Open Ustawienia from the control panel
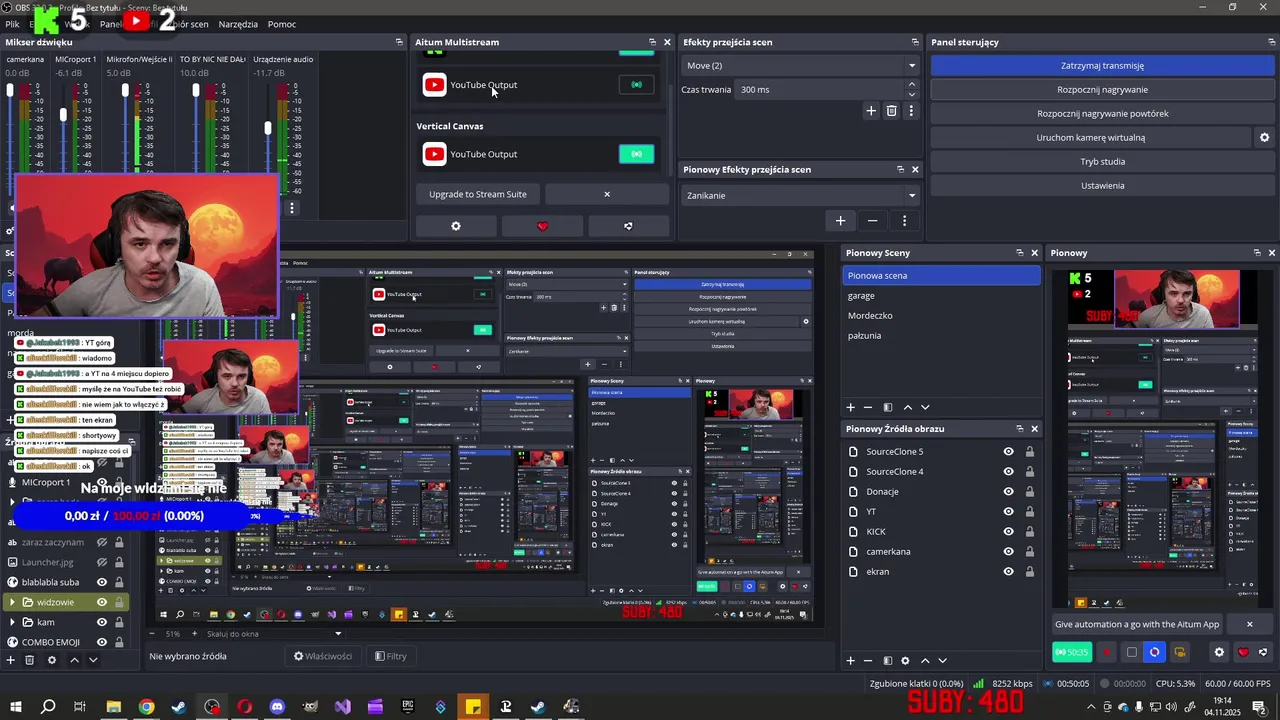 coord(1102,186)
